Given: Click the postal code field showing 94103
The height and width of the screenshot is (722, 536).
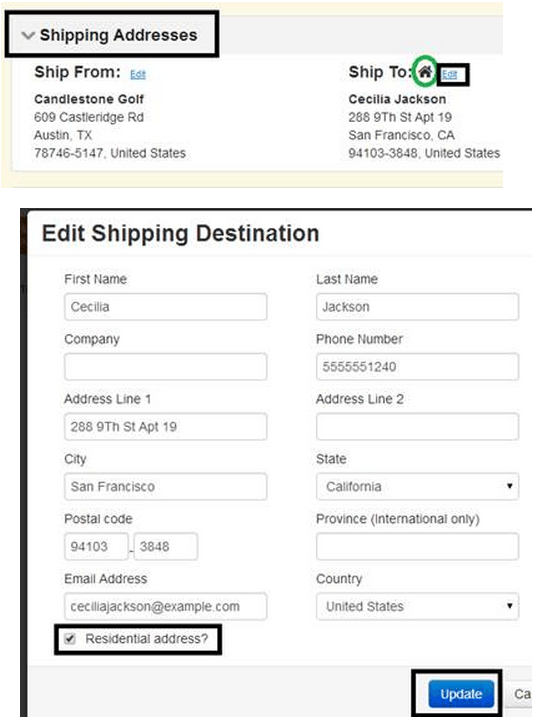Looking at the screenshot, I should pyautogui.click(x=96, y=547).
